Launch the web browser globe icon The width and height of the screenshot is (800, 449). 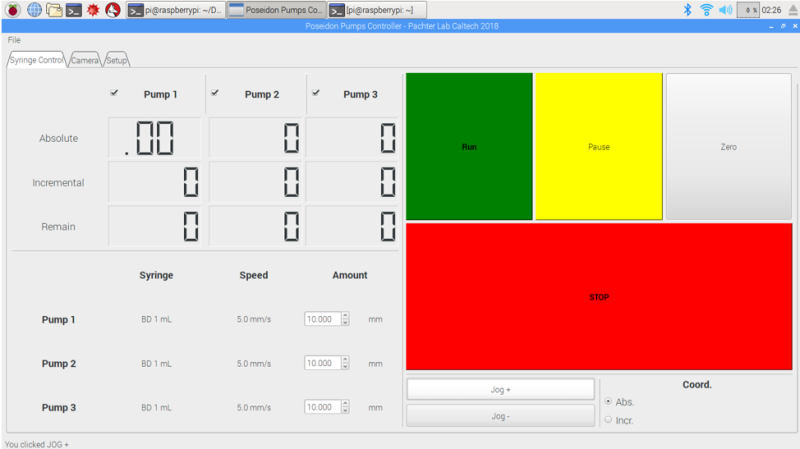[34, 10]
